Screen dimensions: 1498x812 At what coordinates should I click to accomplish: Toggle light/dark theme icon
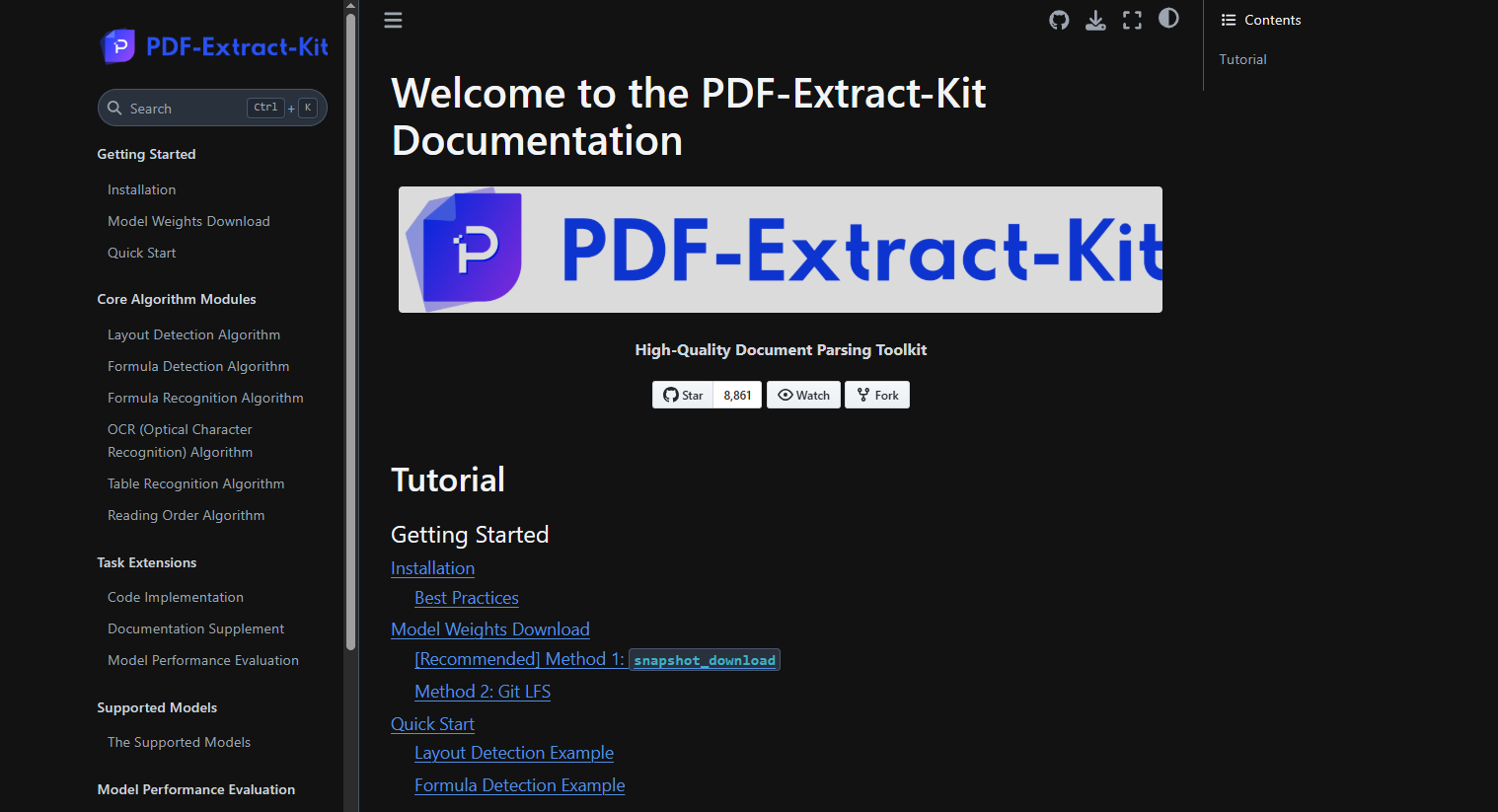point(1168,19)
